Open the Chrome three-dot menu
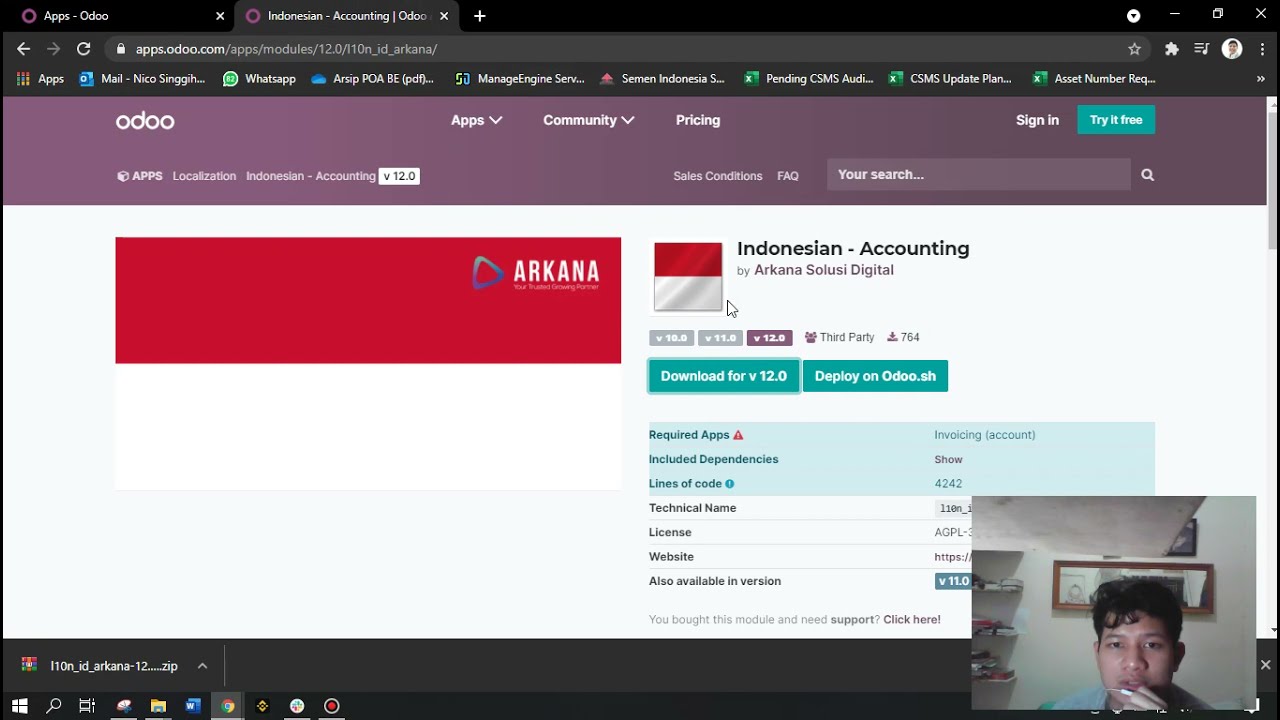This screenshot has height=720, width=1280. point(1260,48)
